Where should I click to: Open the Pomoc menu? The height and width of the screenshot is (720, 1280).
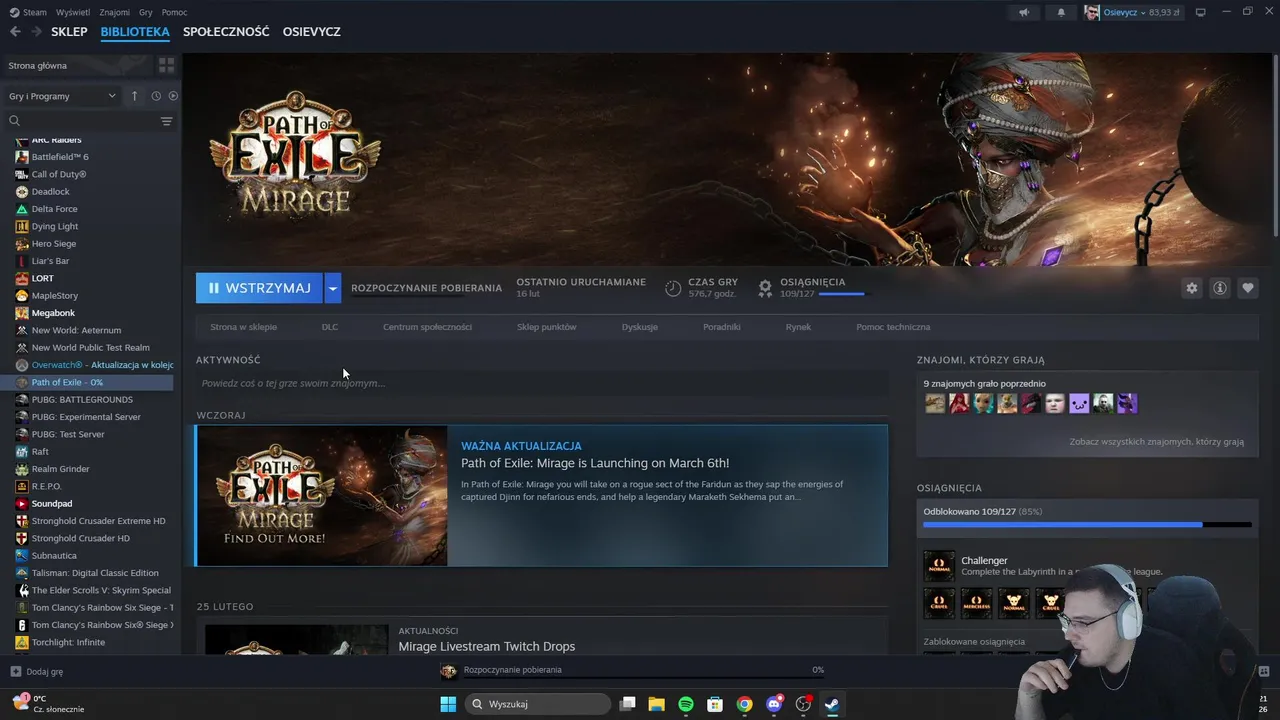pyautogui.click(x=175, y=12)
